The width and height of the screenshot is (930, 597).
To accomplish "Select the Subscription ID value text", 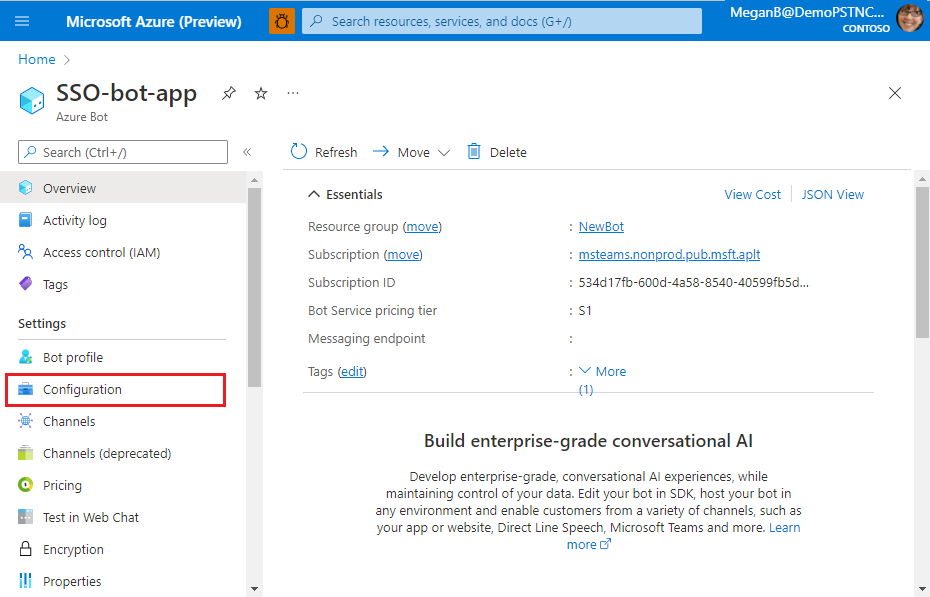I will (693, 282).
